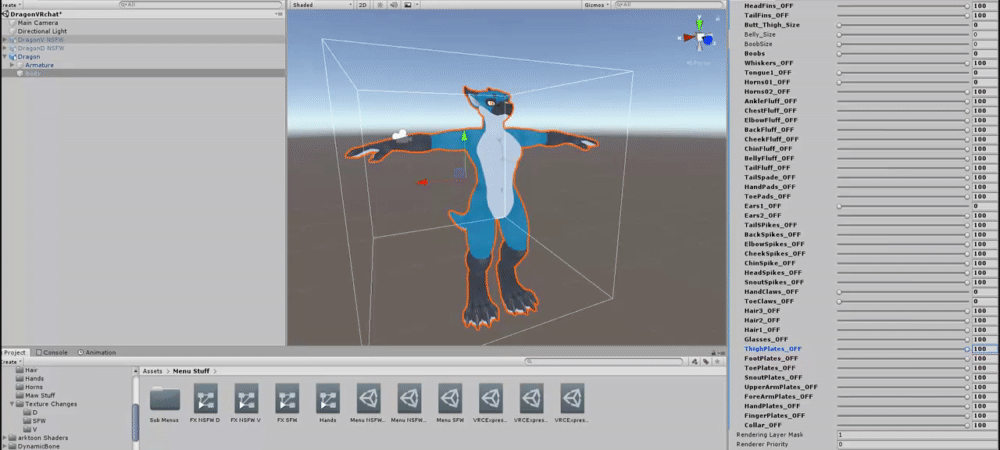
Task: Toggle the Project panel lock icon
Action: [713, 352]
